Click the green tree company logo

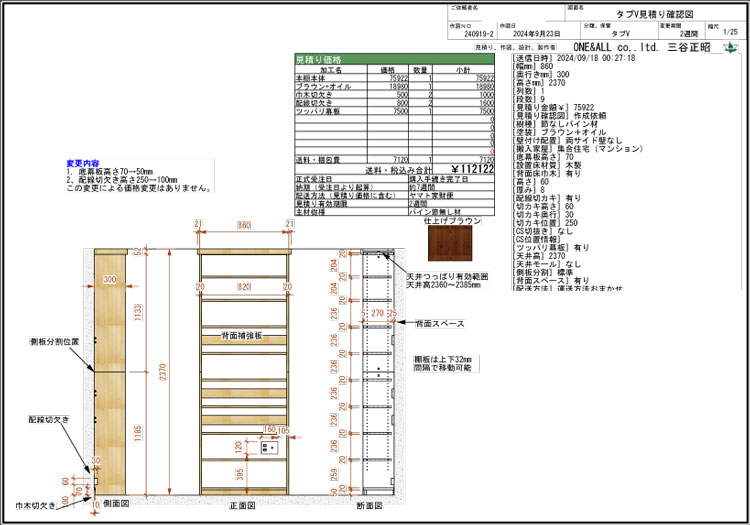[730, 47]
